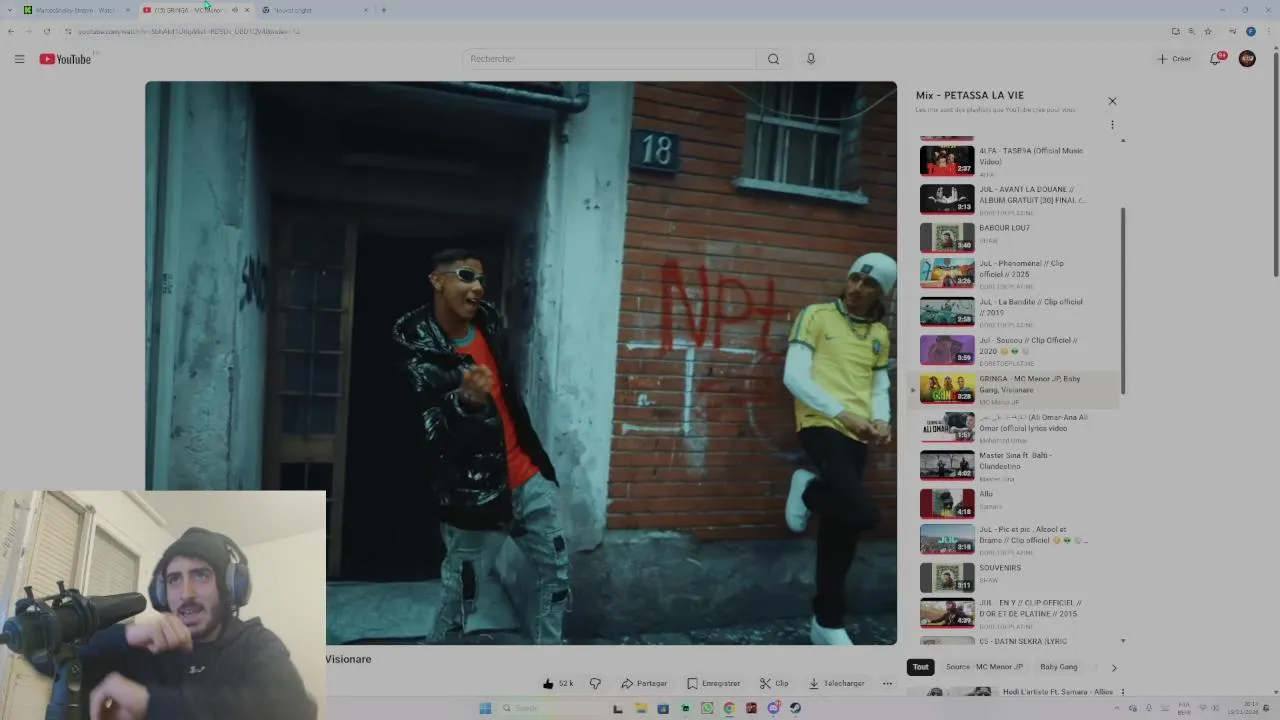Go back in browser history

pos(11,31)
